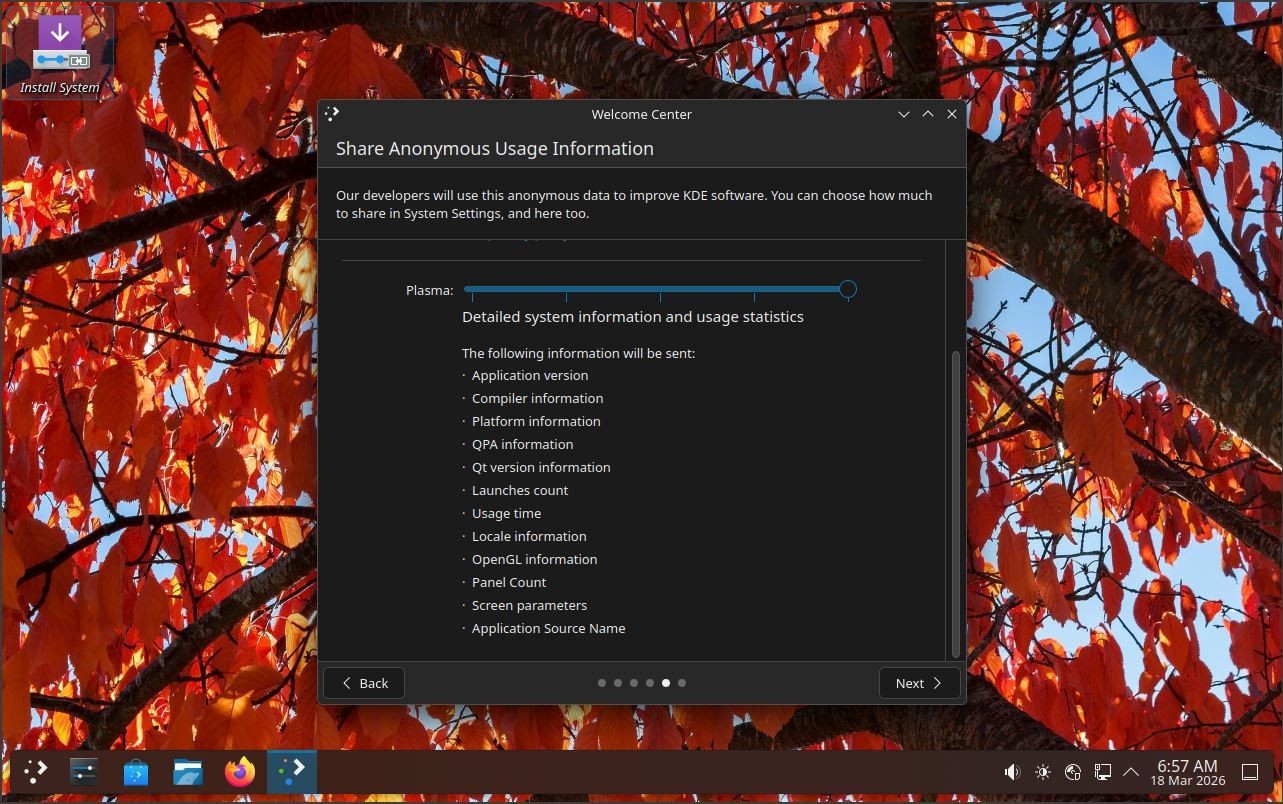Go to the Next page
This screenshot has width=1283, height=804.
[919, 683]
